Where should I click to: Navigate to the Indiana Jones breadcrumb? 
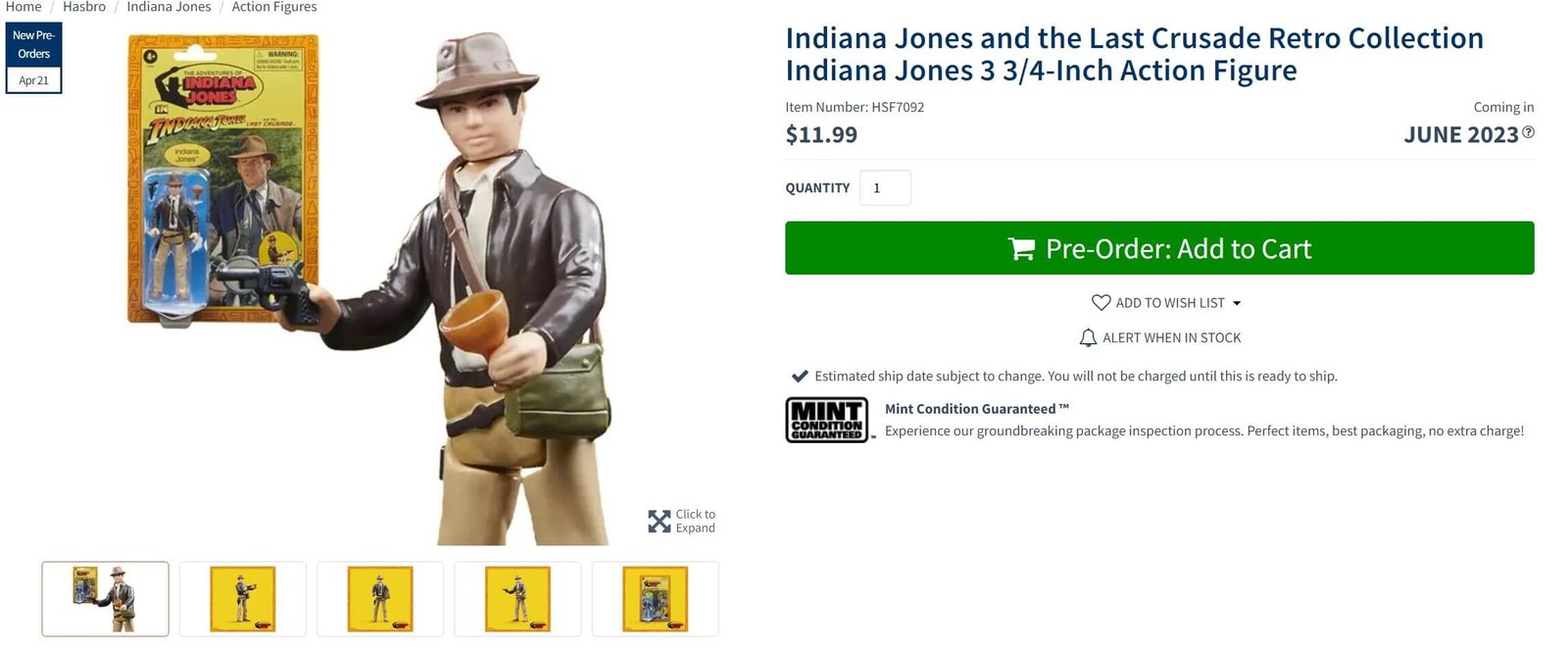pos(169,7)
